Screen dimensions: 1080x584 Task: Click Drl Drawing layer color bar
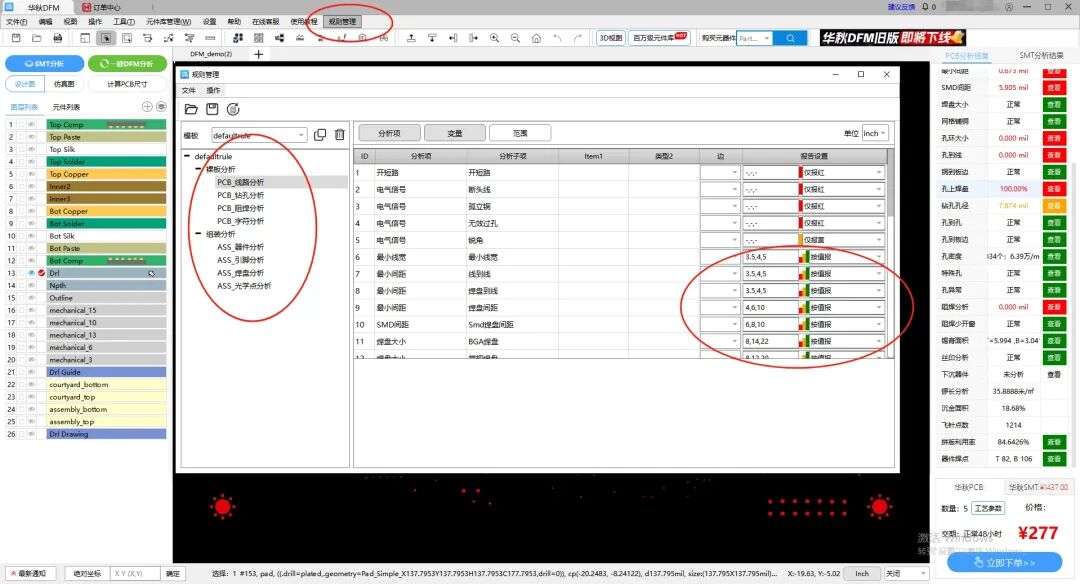tap(106, 435)
